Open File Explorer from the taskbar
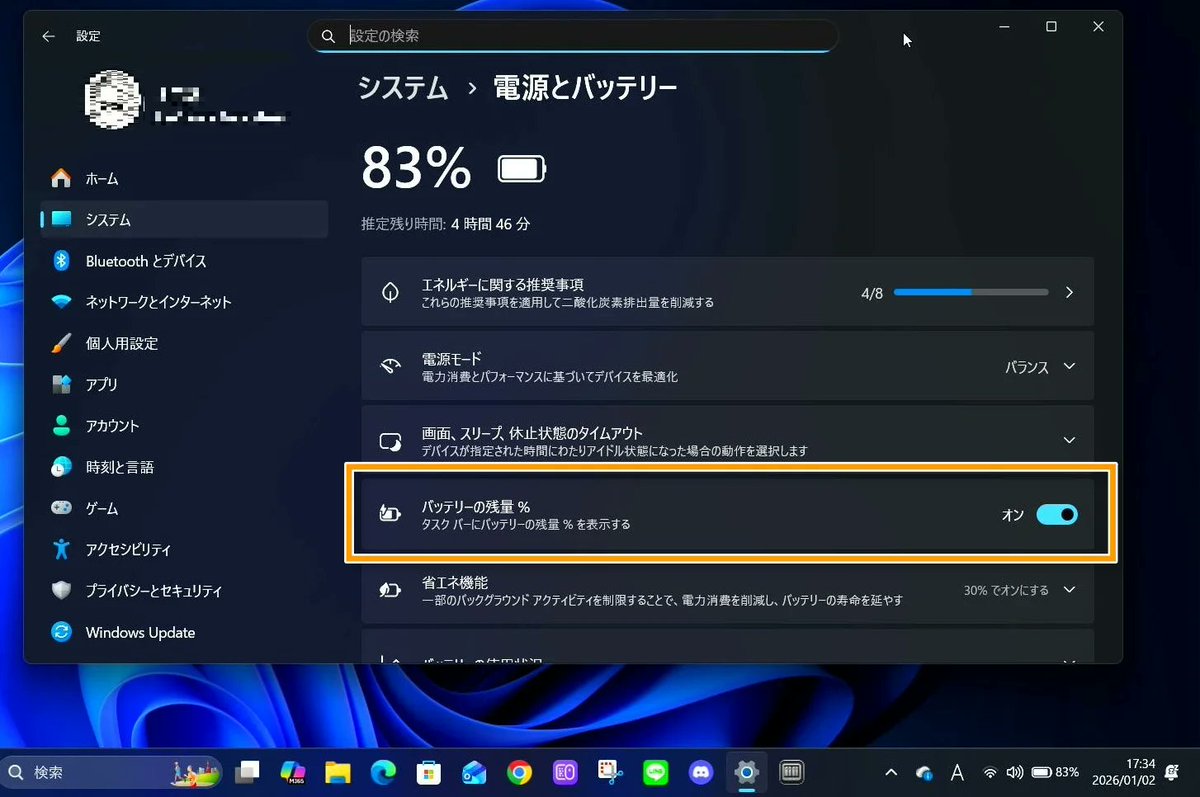 [x=338, y=772]
